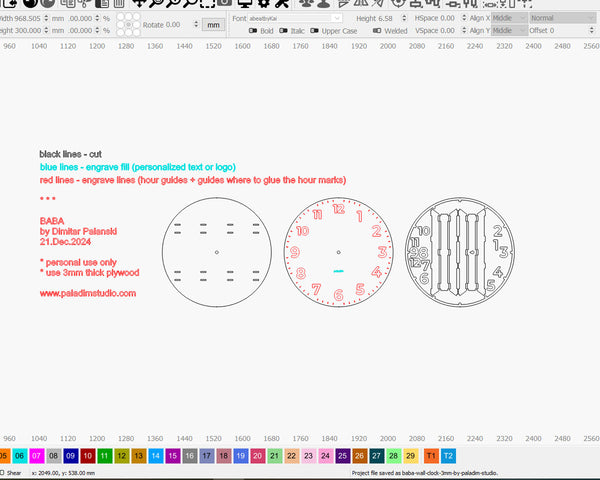Click the Rotate value stepper arrows
Screen dimensions: 600x480
pos(196,24)
